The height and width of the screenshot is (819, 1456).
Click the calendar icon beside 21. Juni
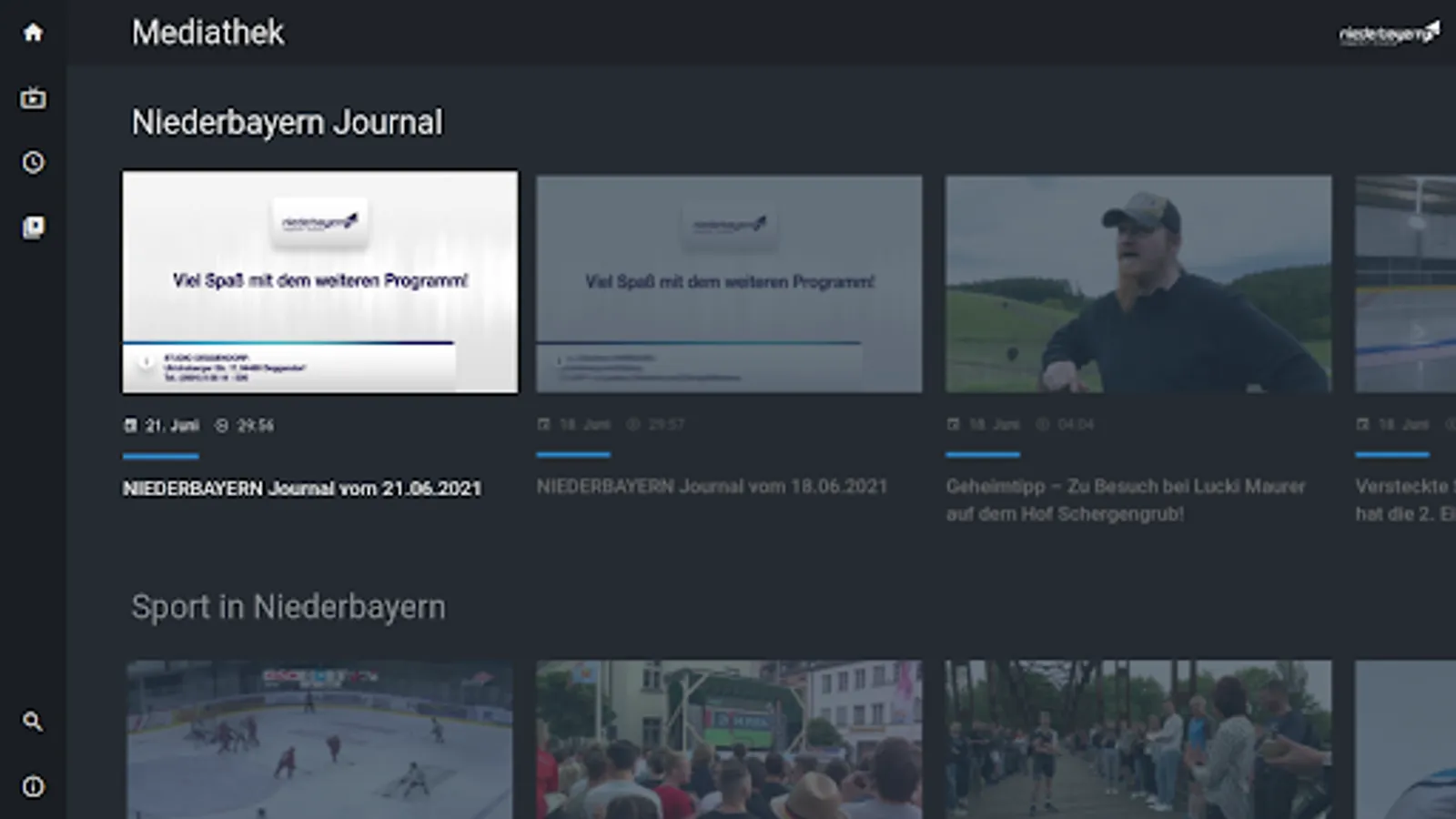(130, 425)
